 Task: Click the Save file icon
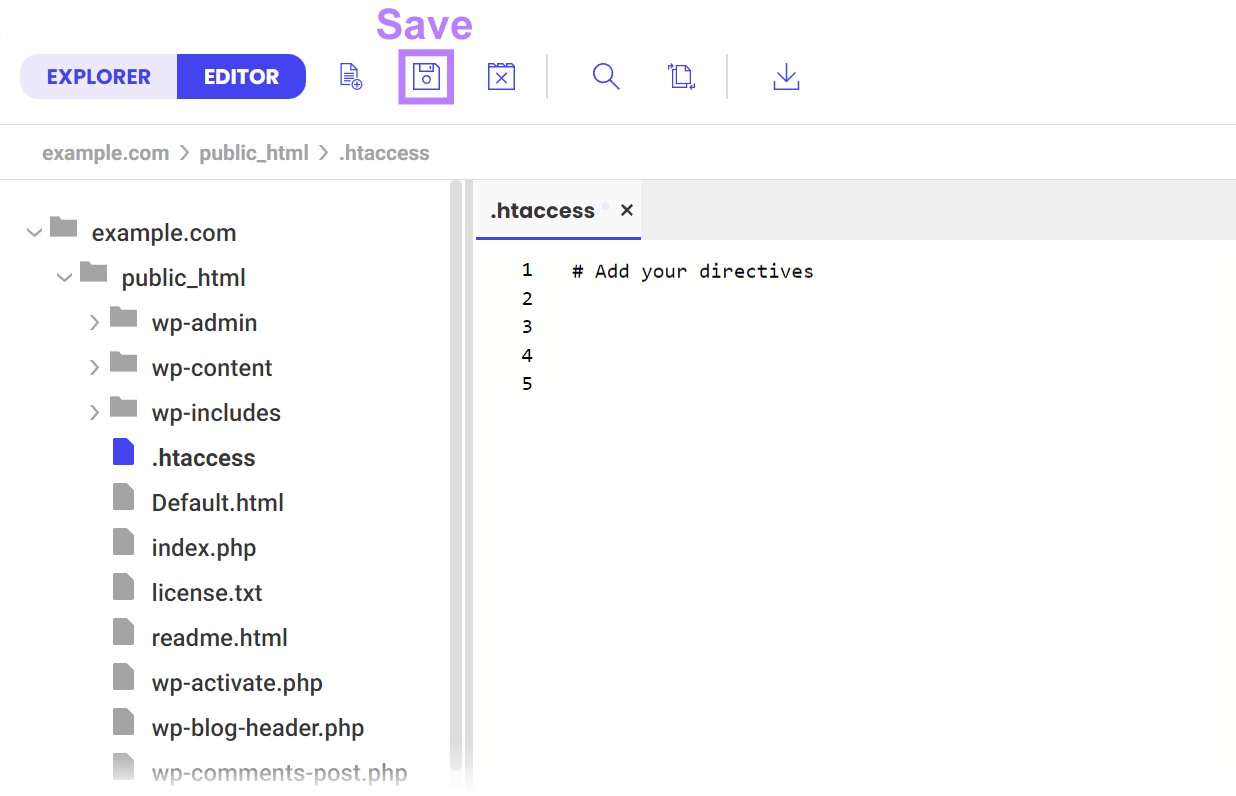click(x=426, y=76)
